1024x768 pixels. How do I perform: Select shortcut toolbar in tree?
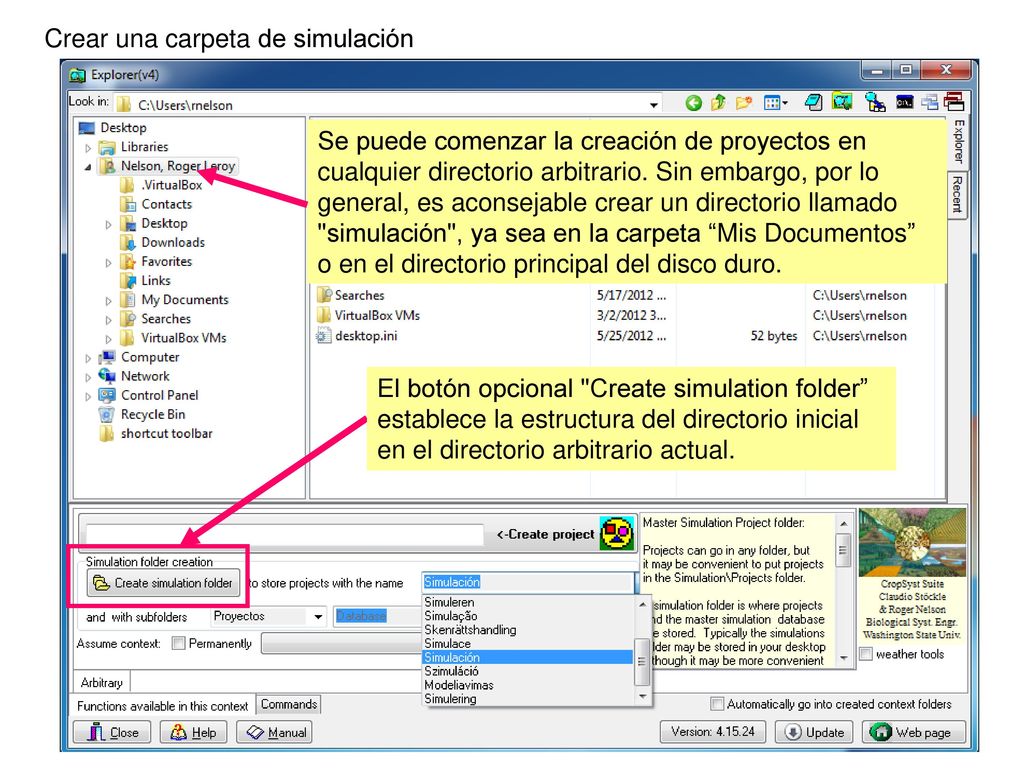pyautogui.click(x=167, y=434)
